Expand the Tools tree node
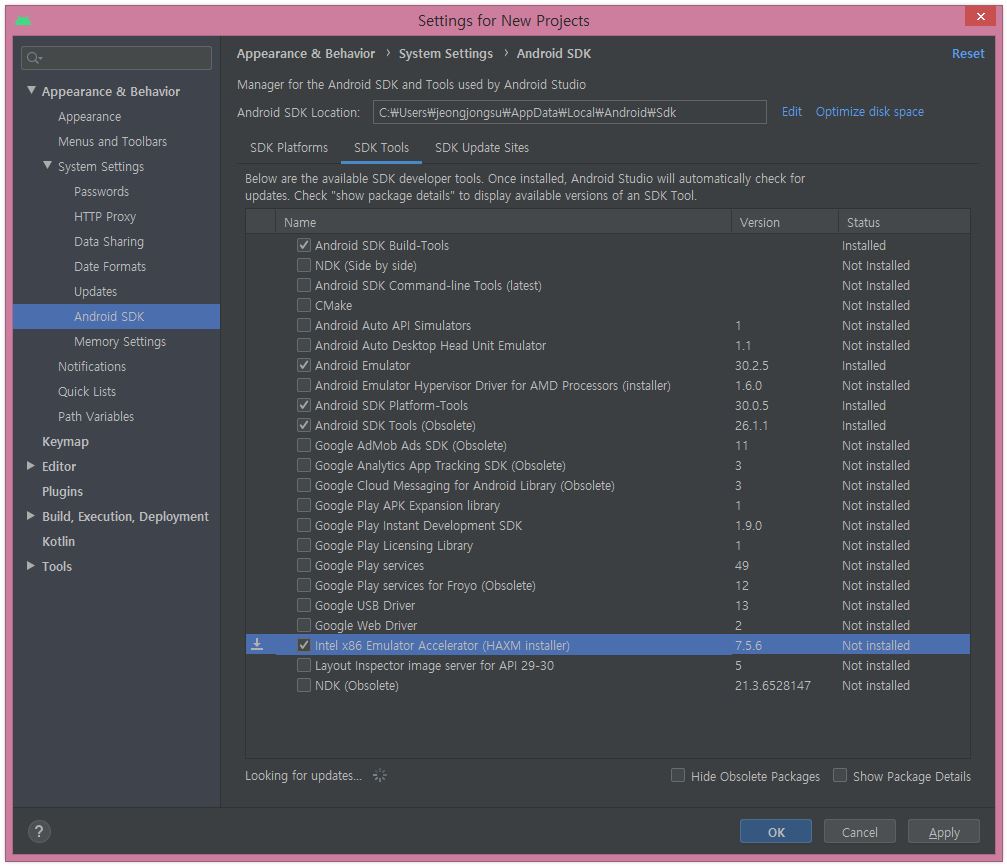The height and width of the screenshot is (867, 1007). click(30, 566)
